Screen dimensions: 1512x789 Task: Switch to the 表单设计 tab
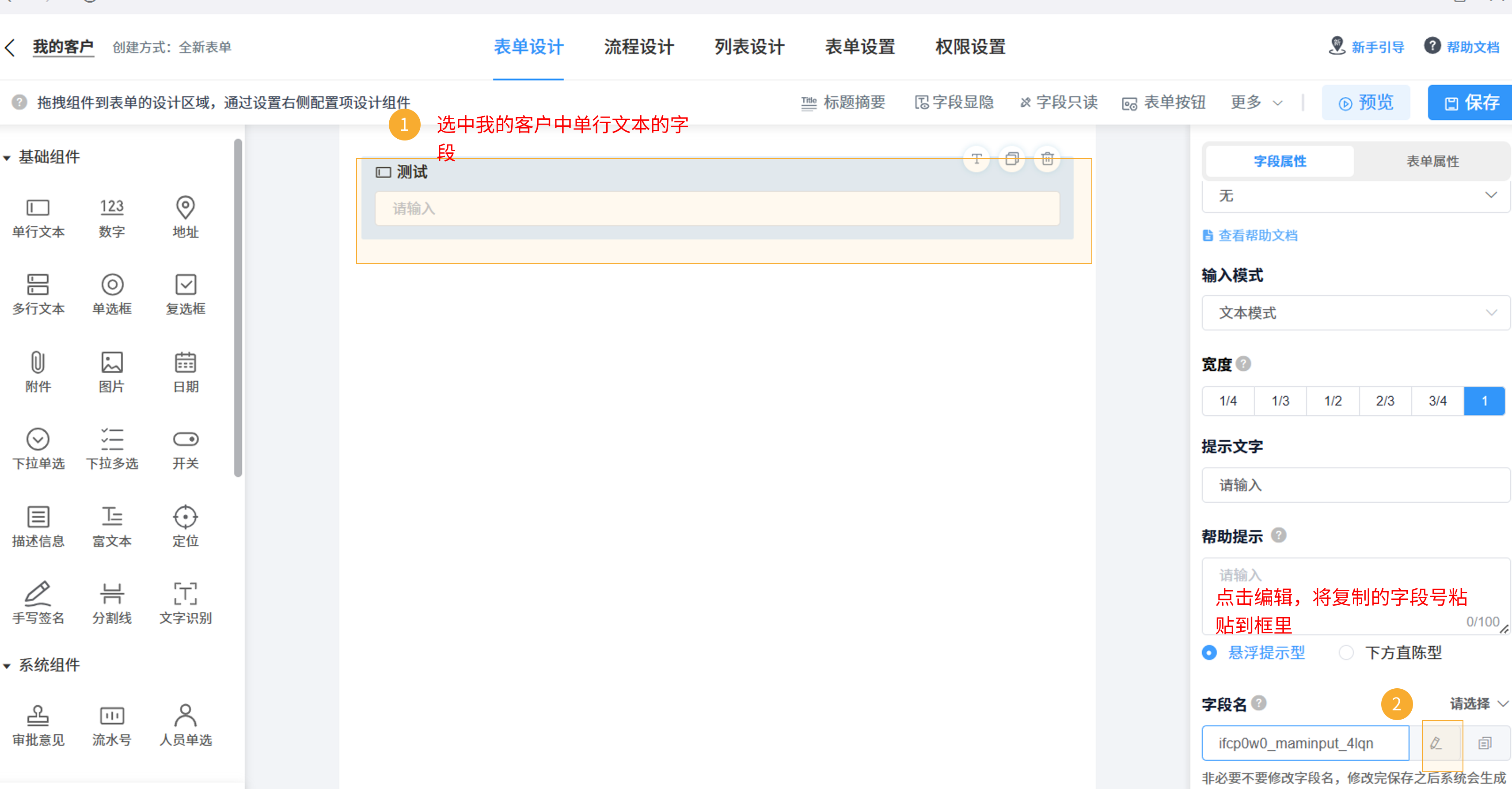(528, 47)
